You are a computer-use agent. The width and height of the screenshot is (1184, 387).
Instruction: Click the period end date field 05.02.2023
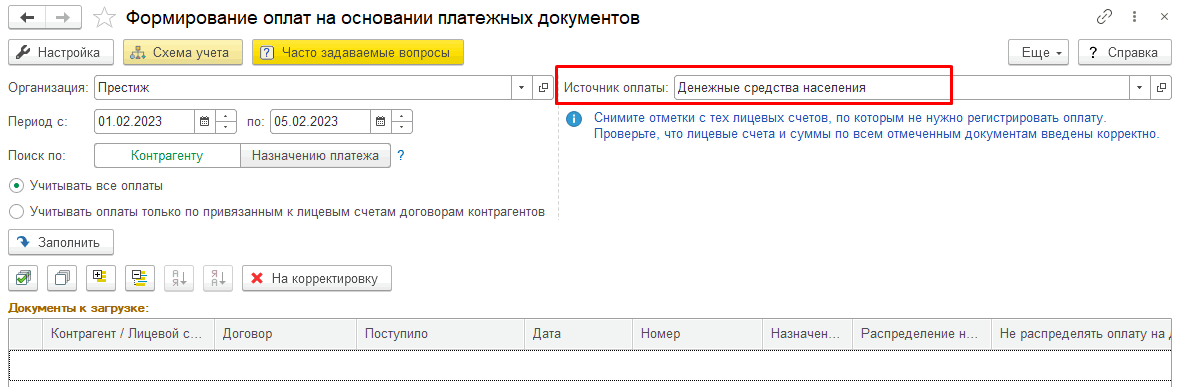tap(320, 121)
